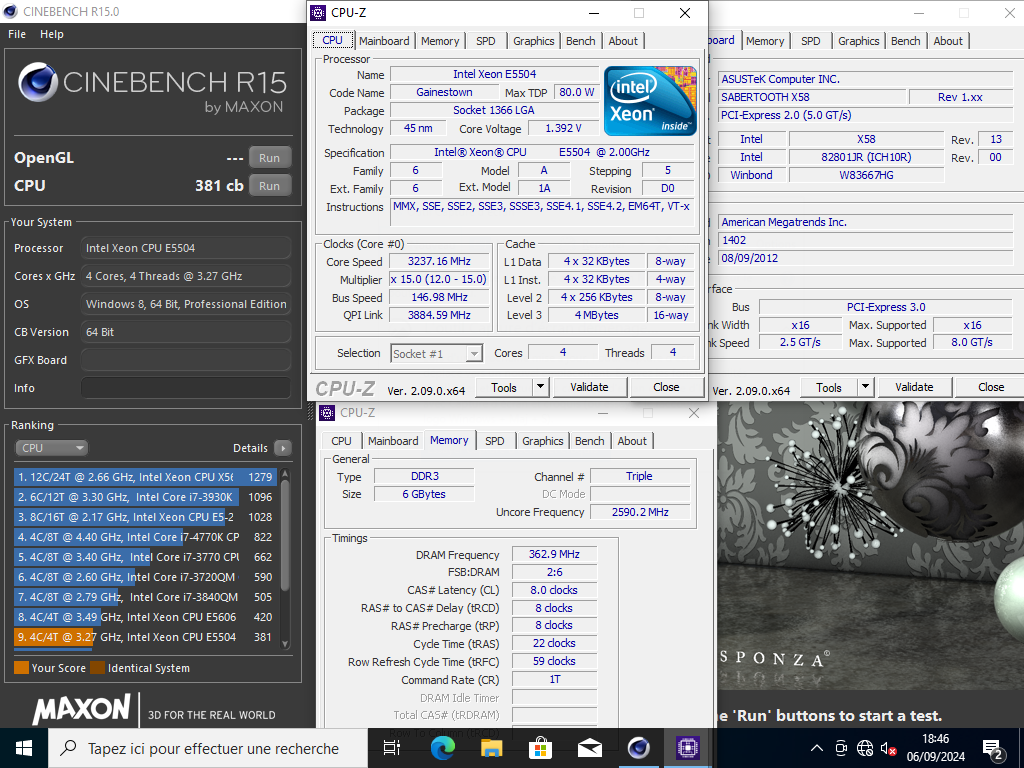Click the Identical System brown swatch
Screen dimensions: 1024x768
pyautogui.click(x=97, y=667)
